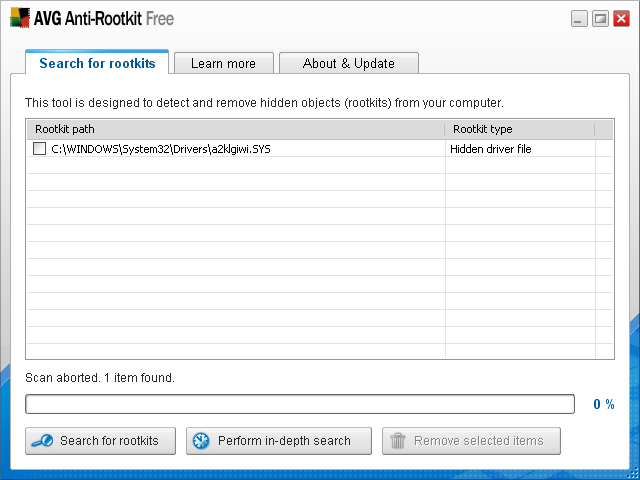Check the a2klgiwi.SYS rootkit checkbox
Screen dimensions: 640x480
pyautogui.click(x=39, y=149)
